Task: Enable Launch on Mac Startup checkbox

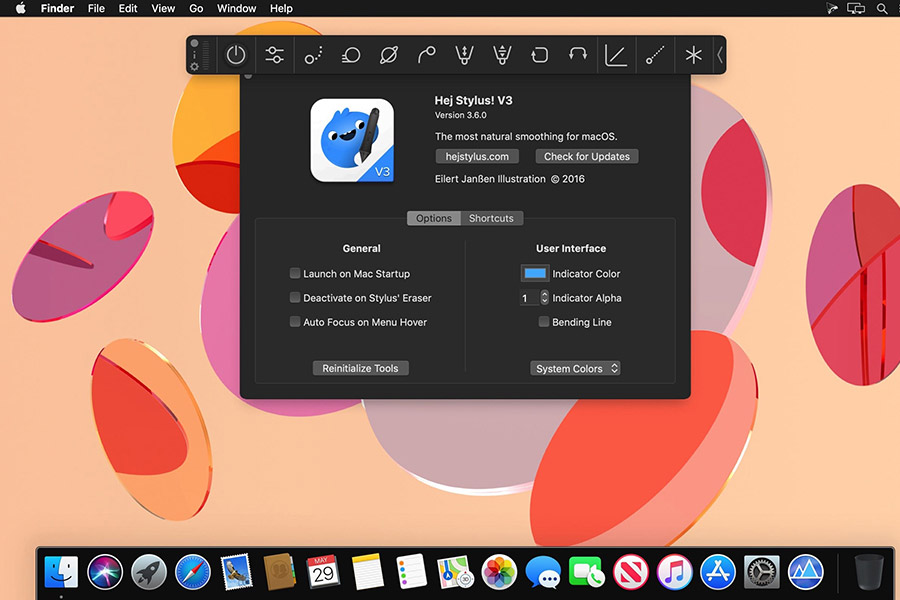Action: pyautogui.click(x=295, y=273)
